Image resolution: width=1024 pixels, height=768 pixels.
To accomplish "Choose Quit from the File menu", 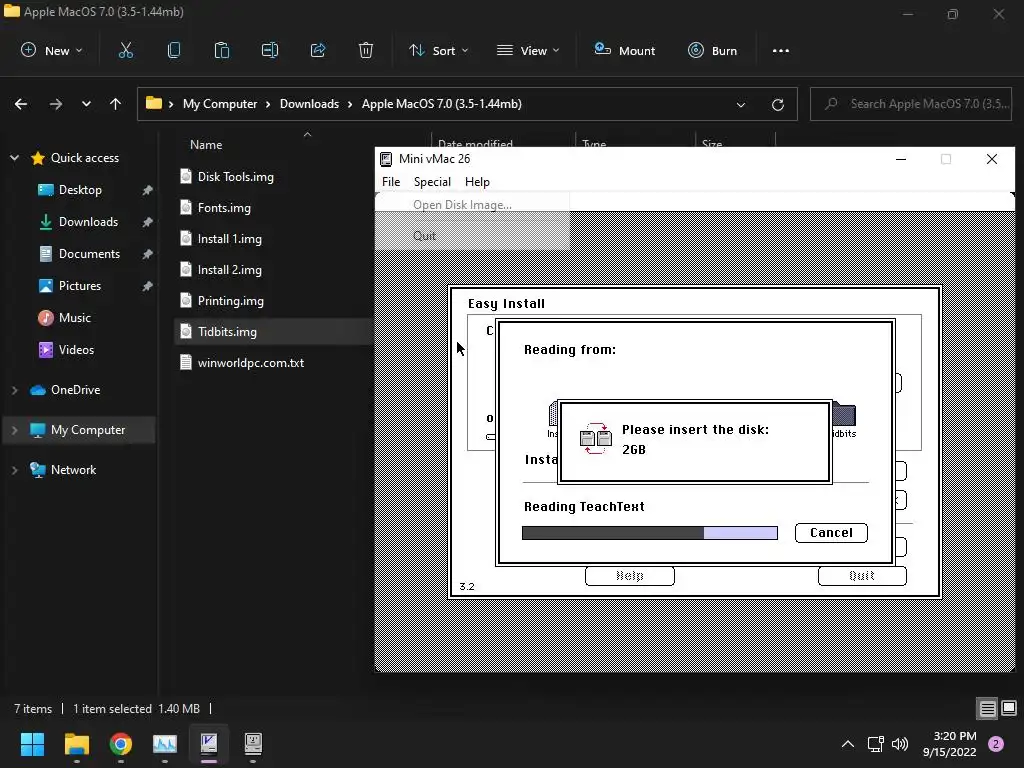I will point(424,236).
